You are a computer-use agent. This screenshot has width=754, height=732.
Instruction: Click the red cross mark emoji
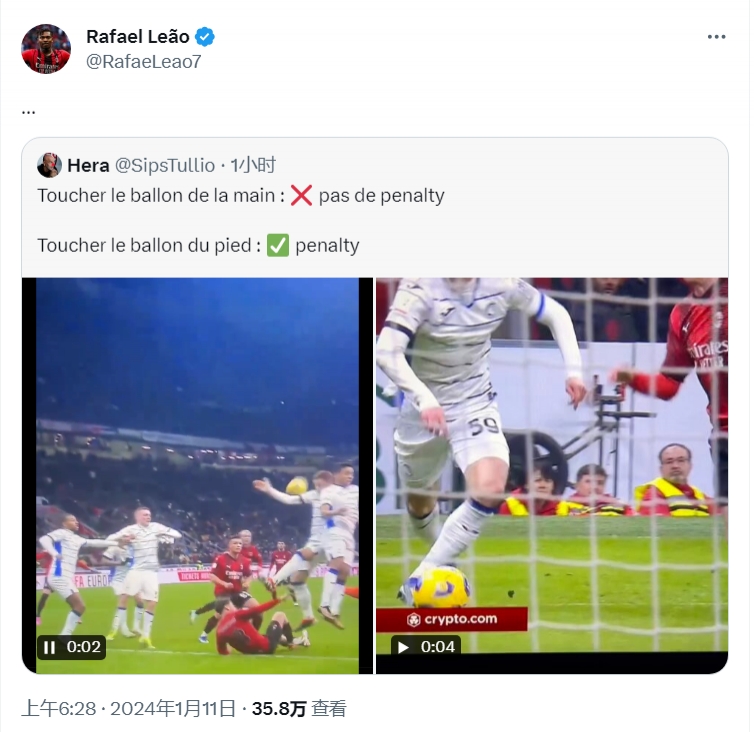click(302, 196)
